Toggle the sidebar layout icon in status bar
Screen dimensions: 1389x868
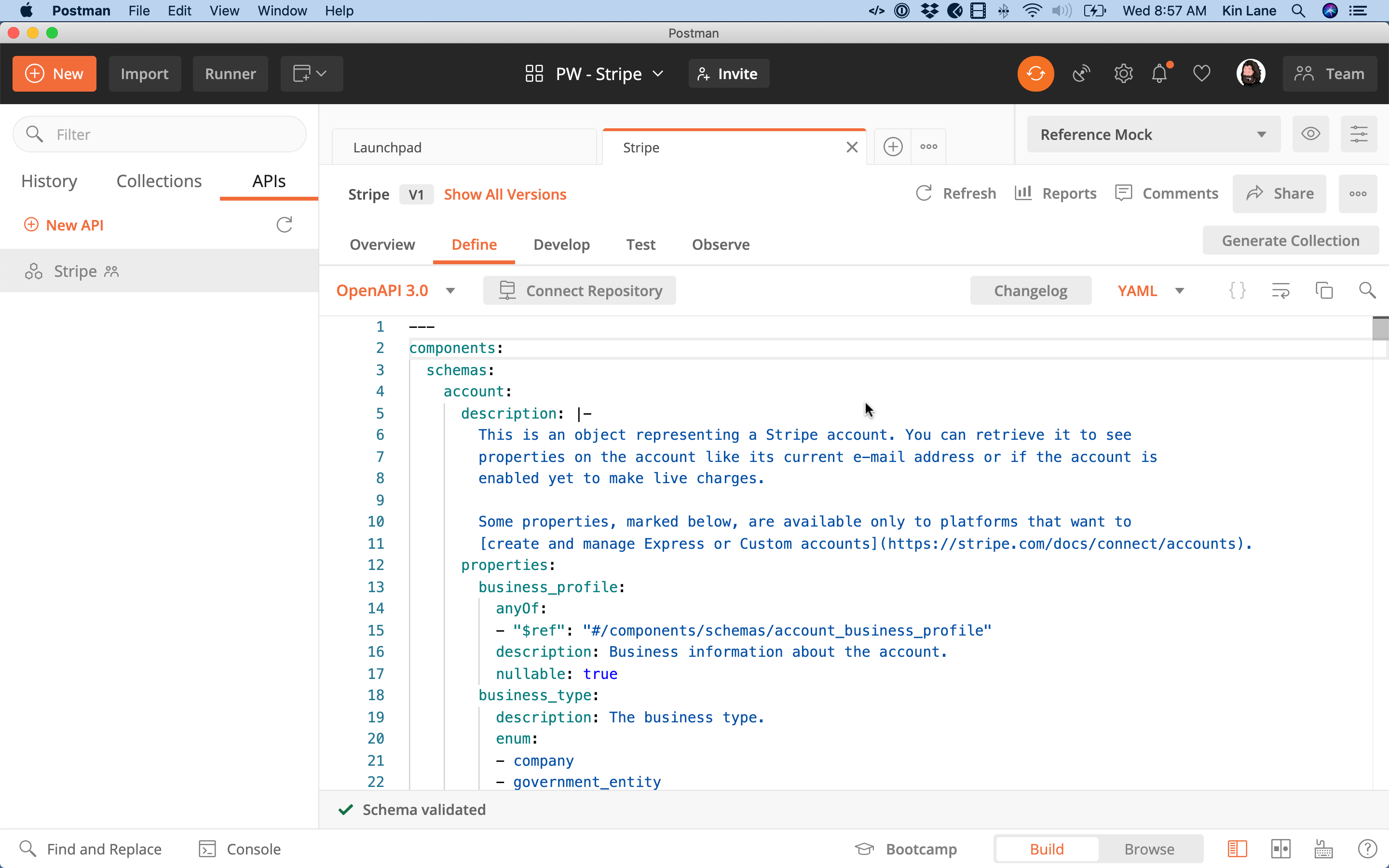tap(1237, 849)
